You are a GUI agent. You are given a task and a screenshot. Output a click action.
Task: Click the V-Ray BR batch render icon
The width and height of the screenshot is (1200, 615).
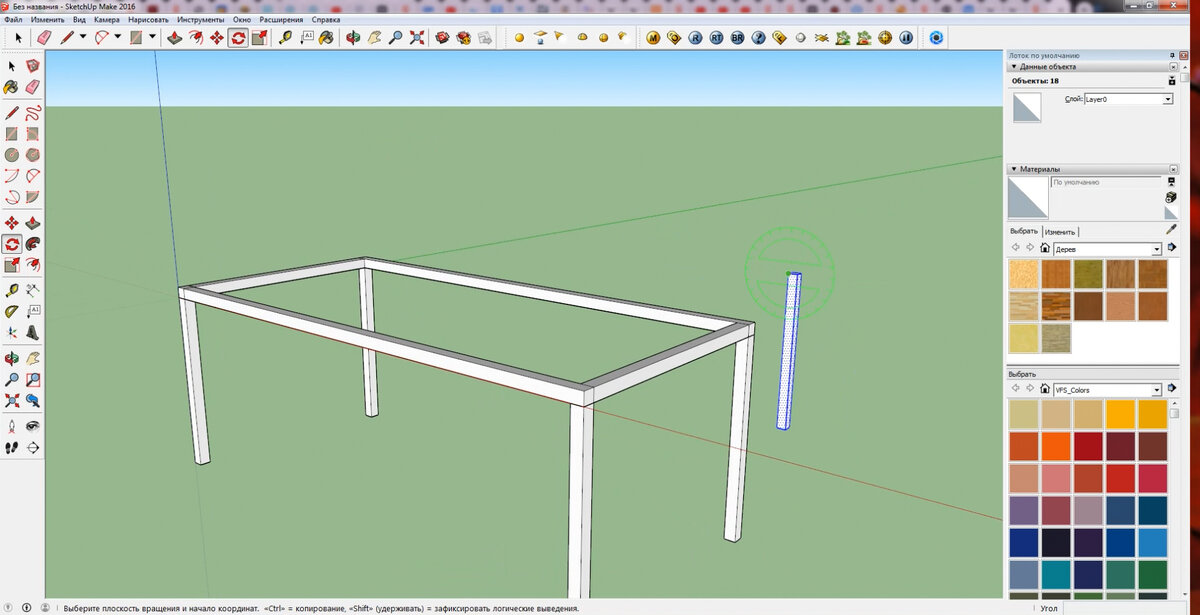[x=737, y=37]
